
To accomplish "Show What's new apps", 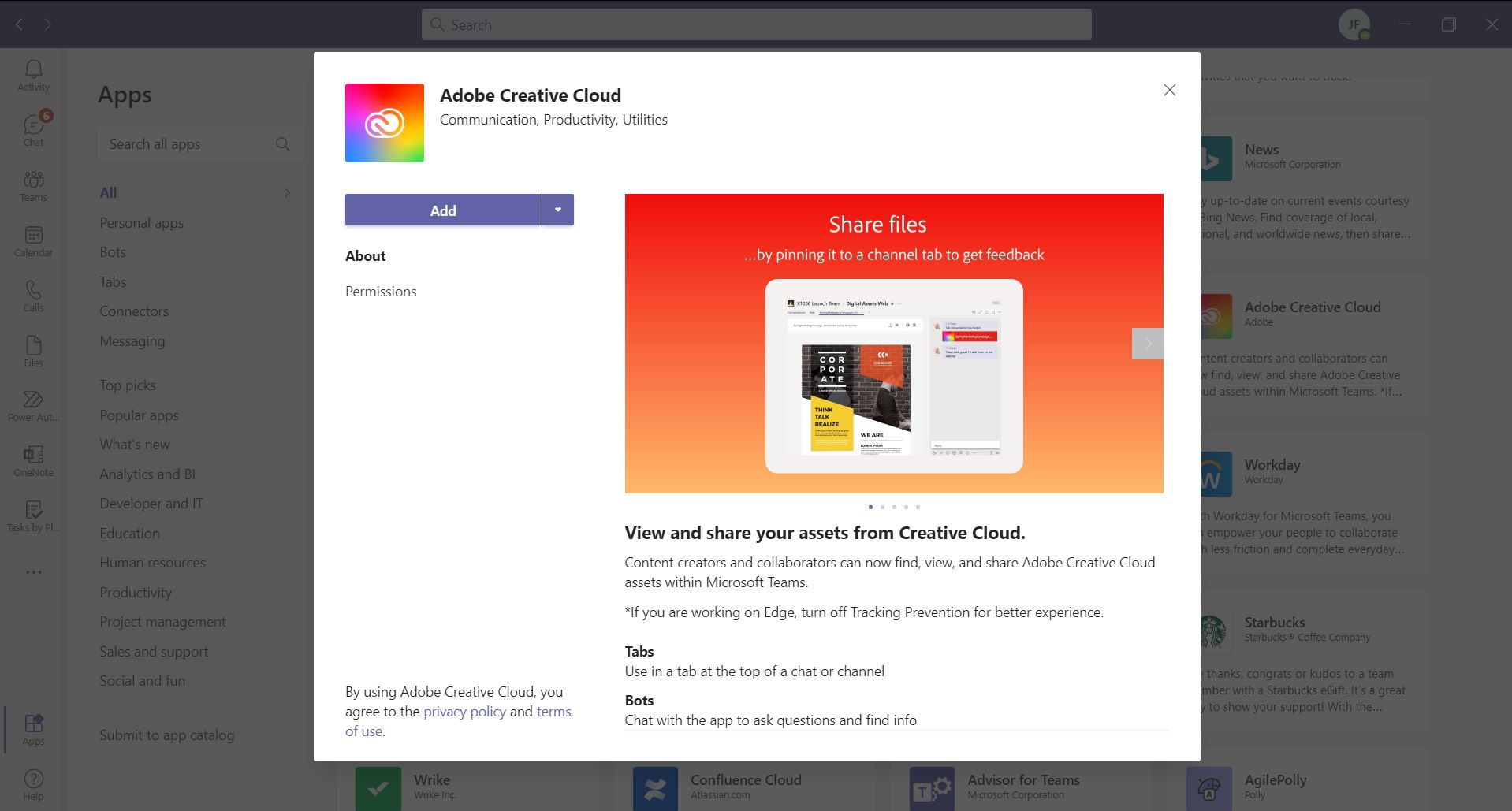I will [135, 445].
